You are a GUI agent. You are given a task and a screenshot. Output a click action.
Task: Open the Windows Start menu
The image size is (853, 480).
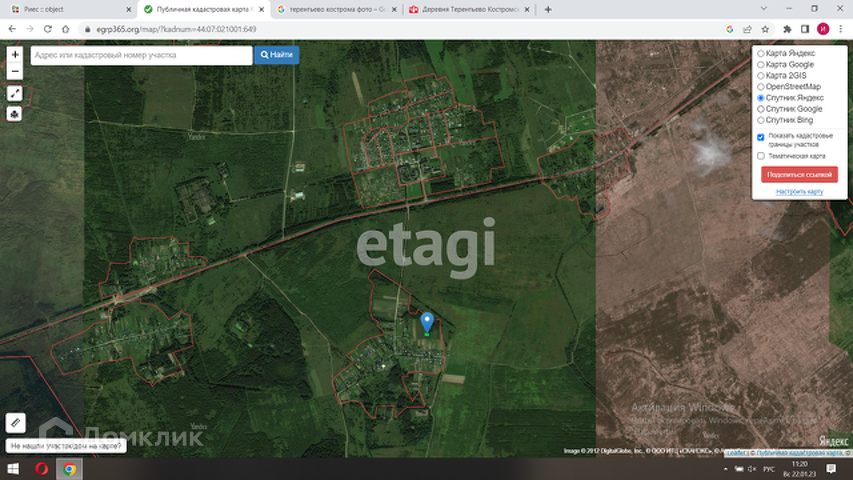13,469
